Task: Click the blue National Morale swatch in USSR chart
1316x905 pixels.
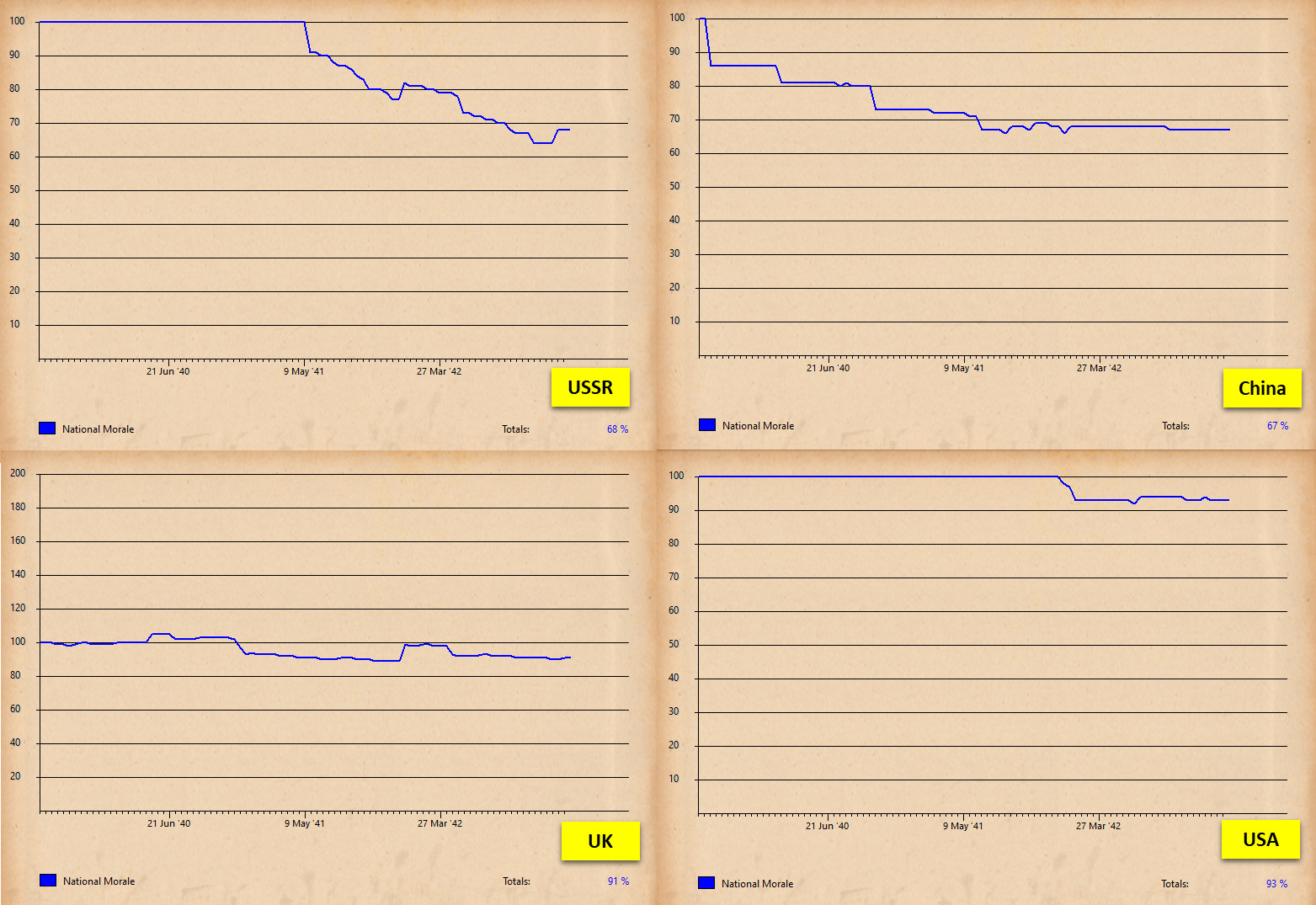Action: coord(47,429)
